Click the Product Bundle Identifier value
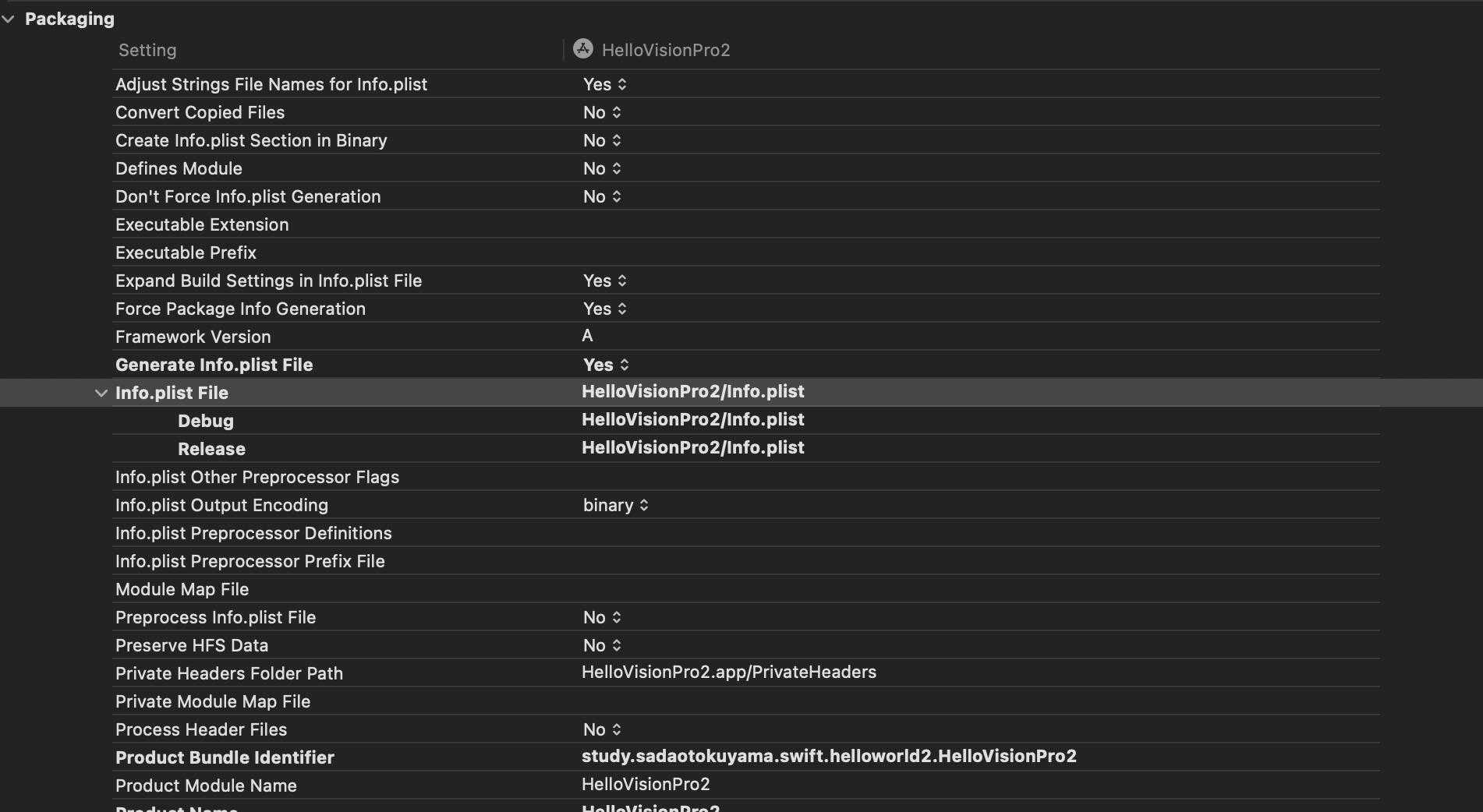Image resolution: width=1483 pixels, height=812 pixels. pos(828,757)
